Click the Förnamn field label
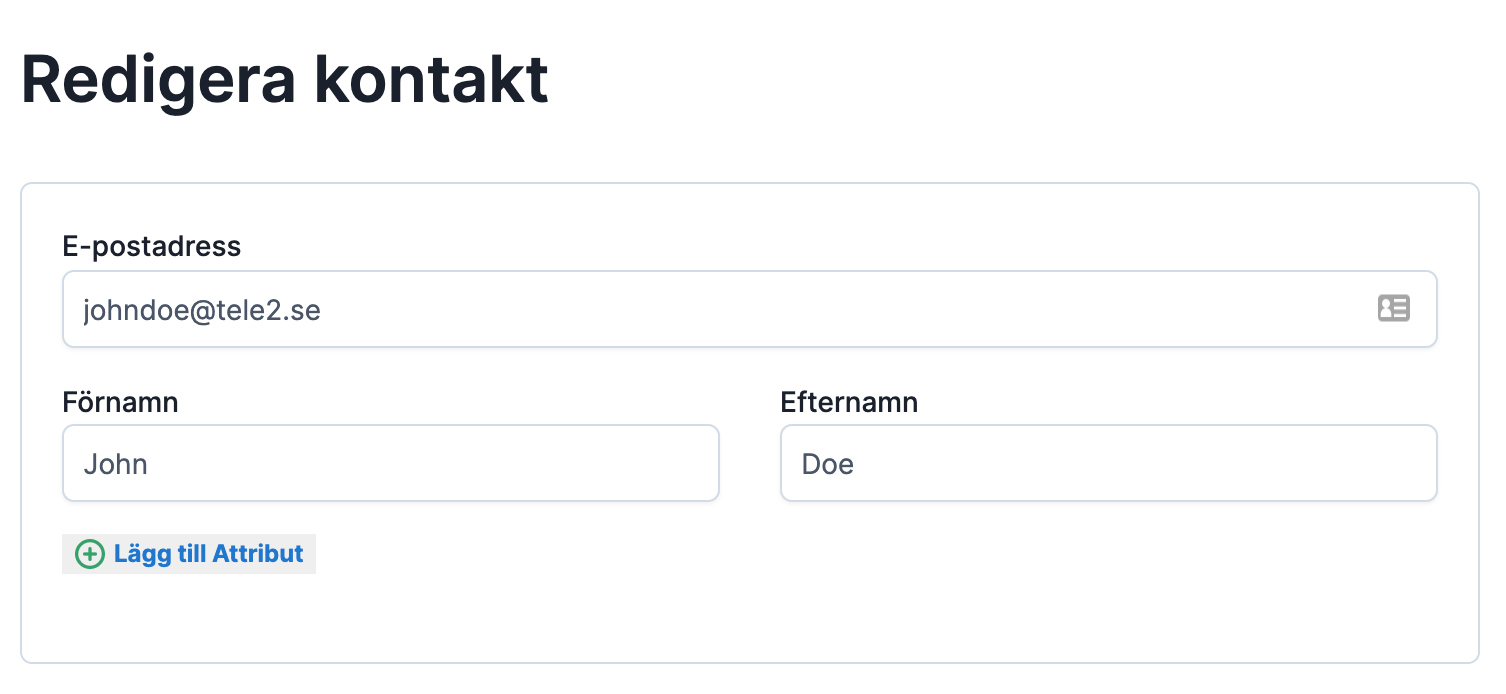The image size is (1506, 694). point(120,402)
